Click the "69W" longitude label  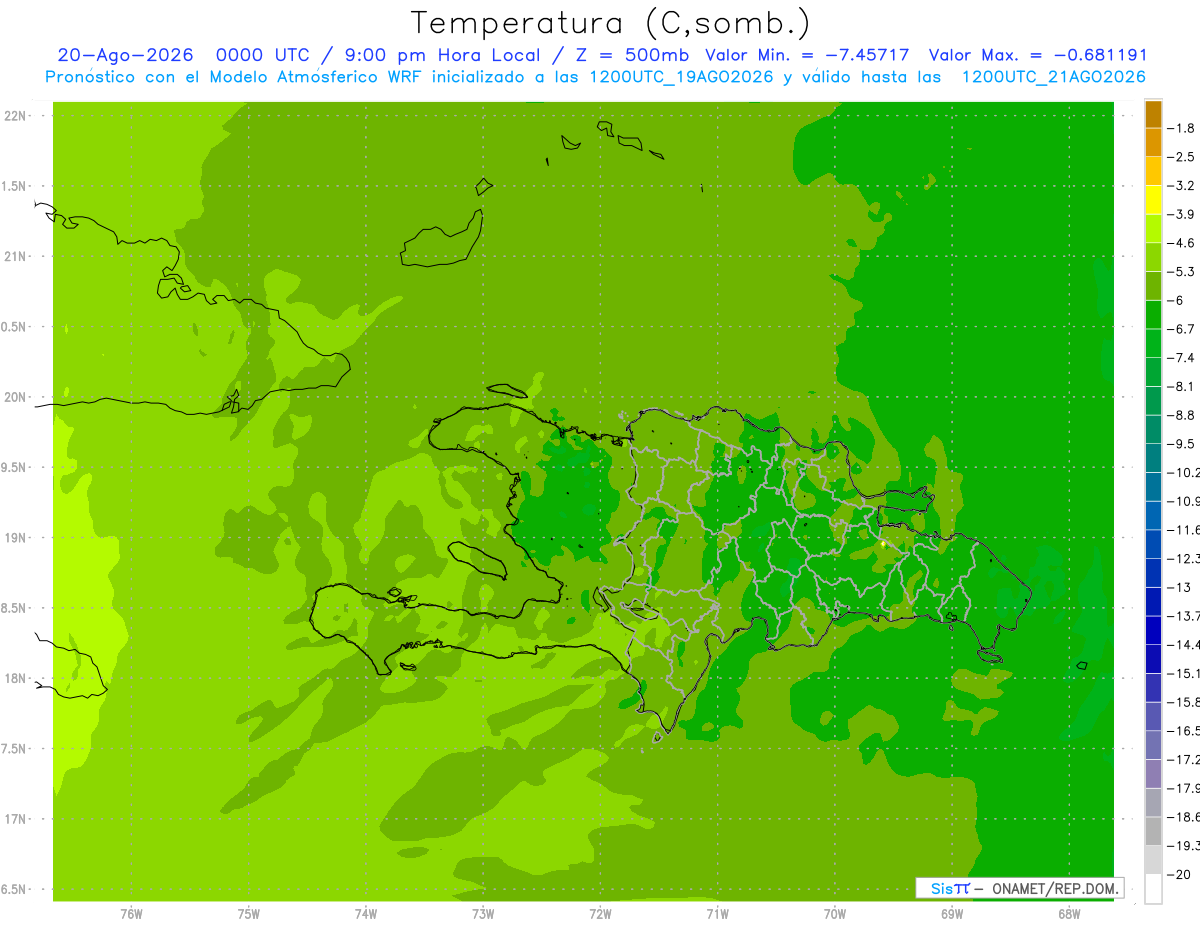[x=952, y=913]
